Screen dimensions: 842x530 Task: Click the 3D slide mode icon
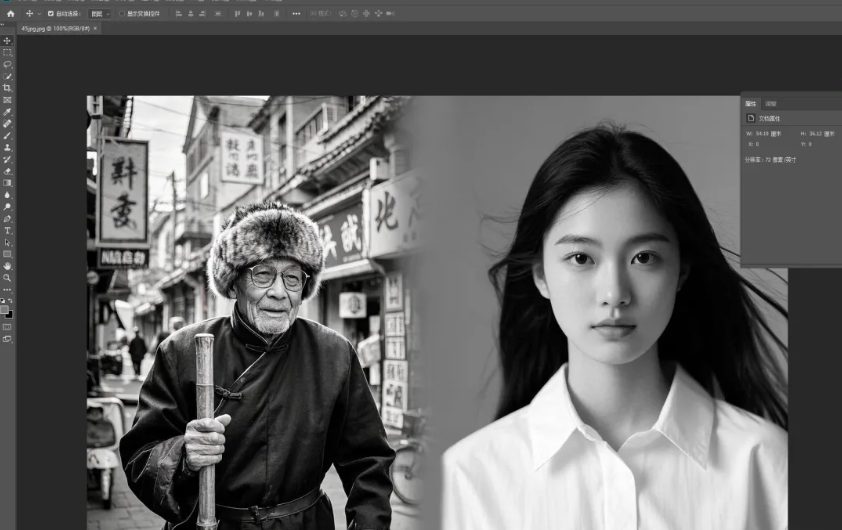[x=378, y=13]
